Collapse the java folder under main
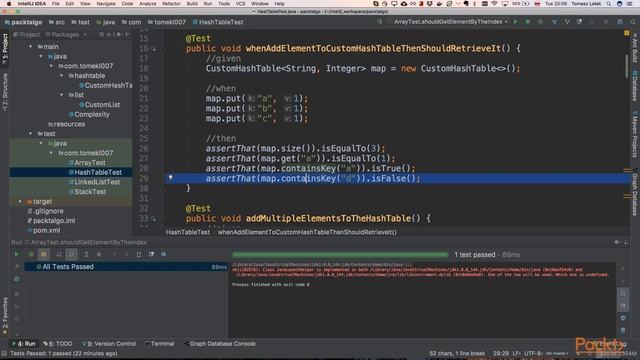Image resolution: width=640 pixels, height=360 pixels. pyautogui.click(x=41, y=56)
